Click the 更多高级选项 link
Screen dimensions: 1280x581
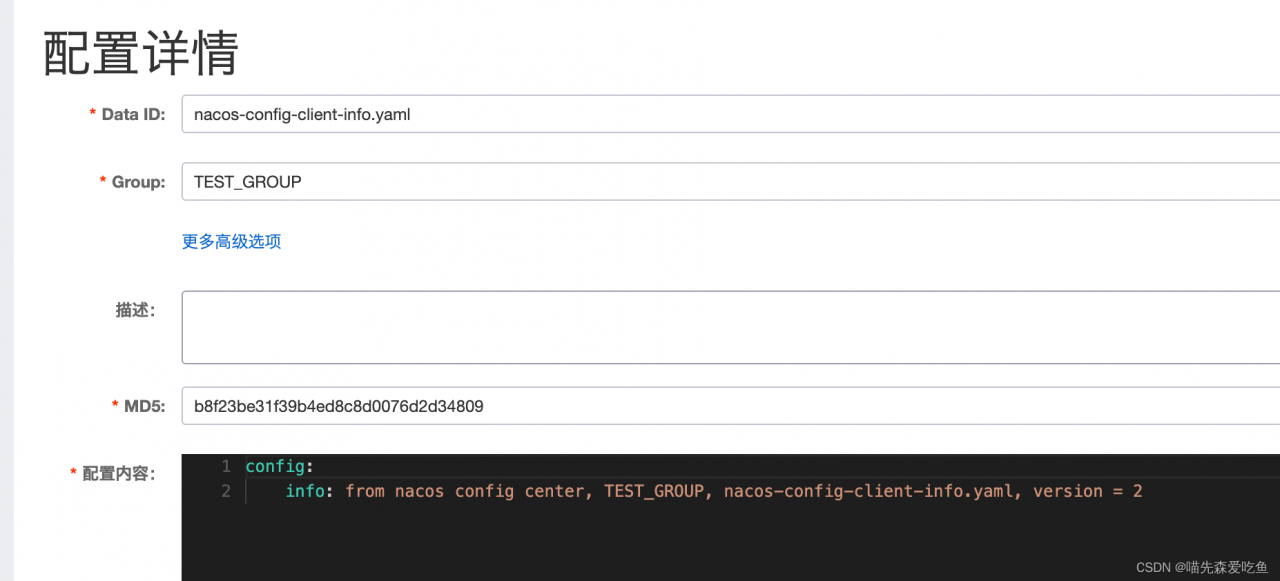pyautogui.click(x=231, y=241)
